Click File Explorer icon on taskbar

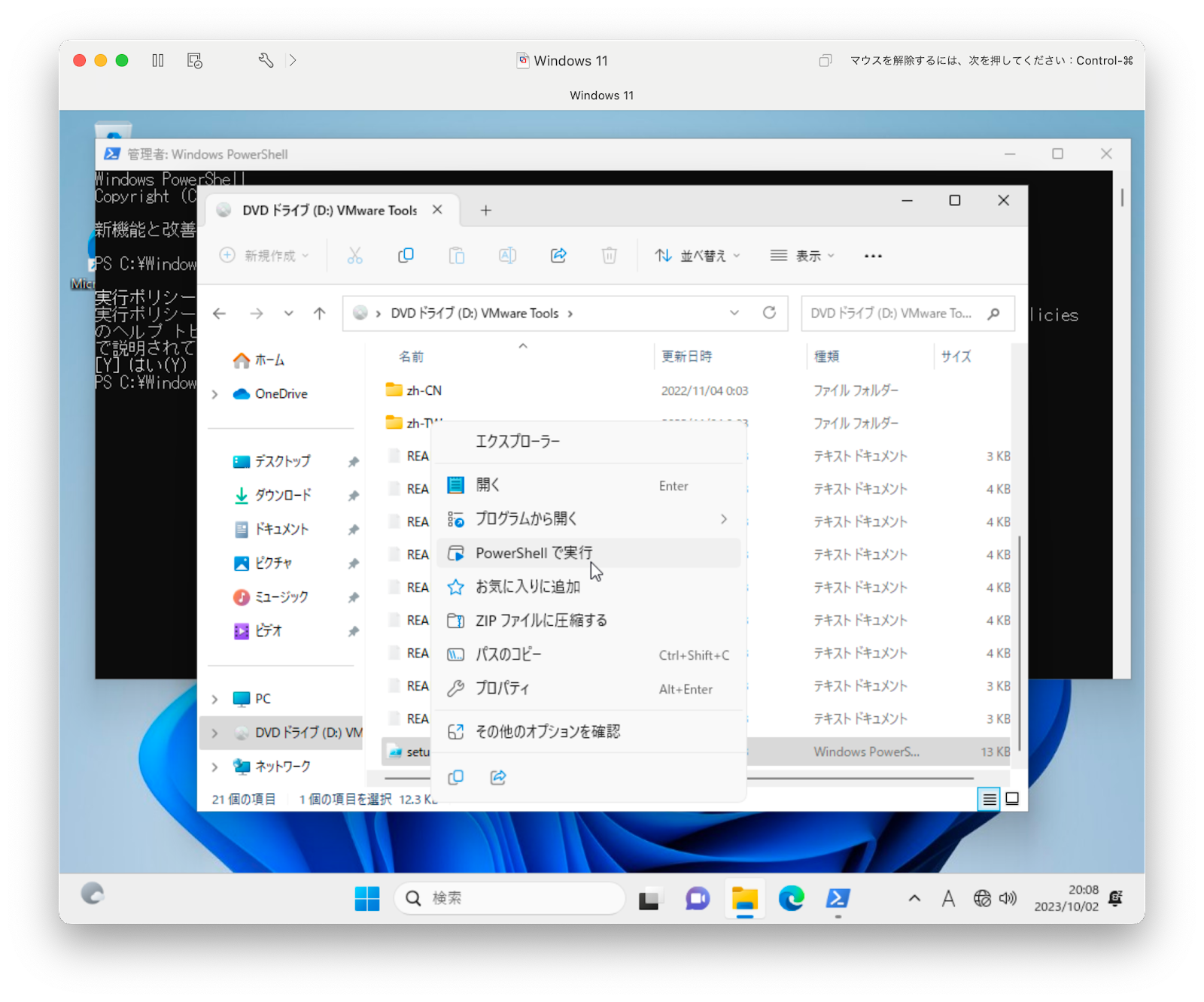(745, 898)
